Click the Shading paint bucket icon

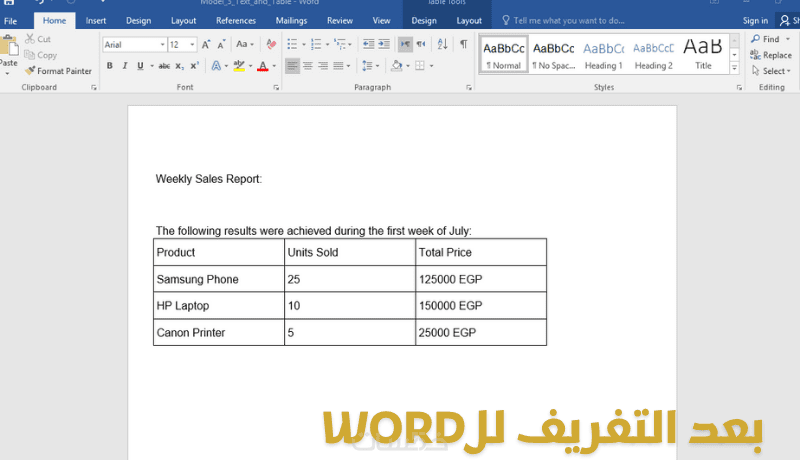coord(396,66)
